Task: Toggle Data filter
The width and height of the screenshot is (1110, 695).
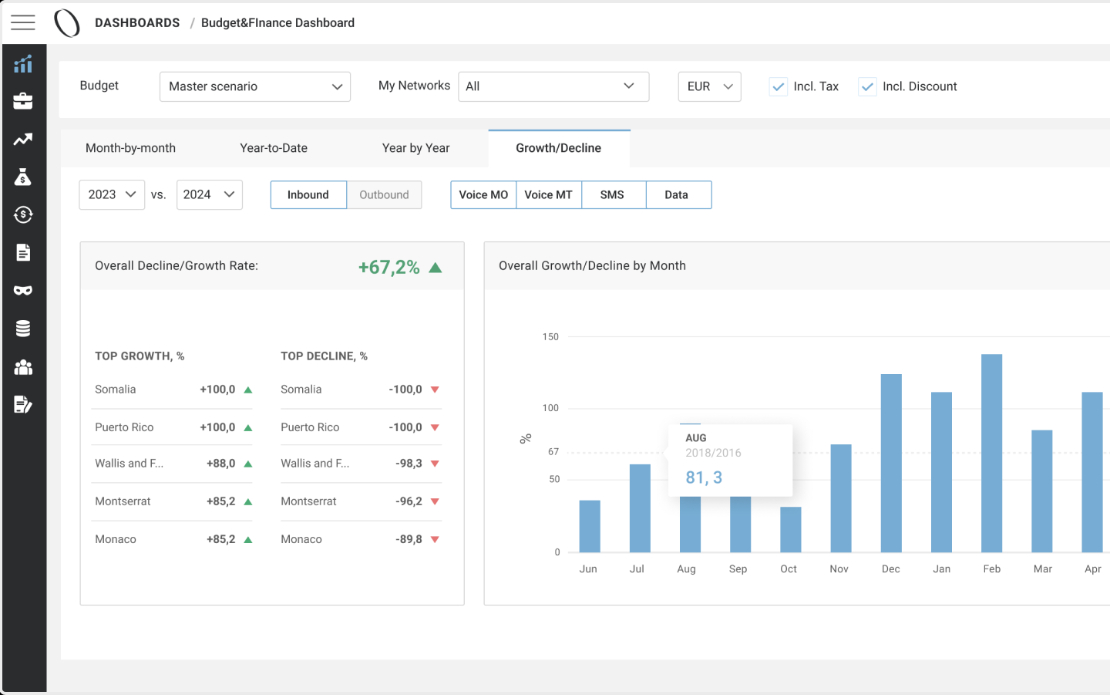Action: coord(678,195)
